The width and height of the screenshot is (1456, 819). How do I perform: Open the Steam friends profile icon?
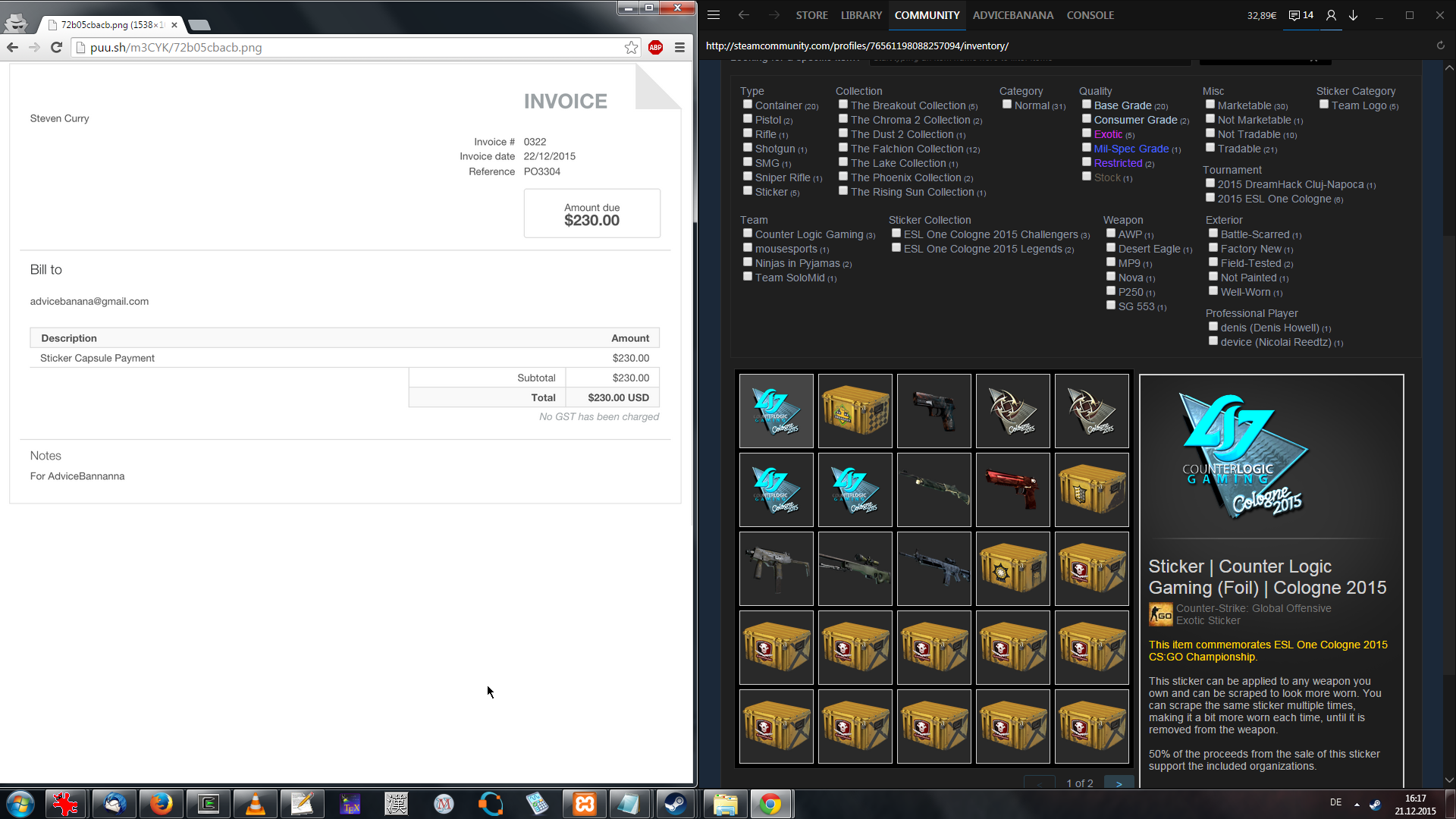point(1331,15)
